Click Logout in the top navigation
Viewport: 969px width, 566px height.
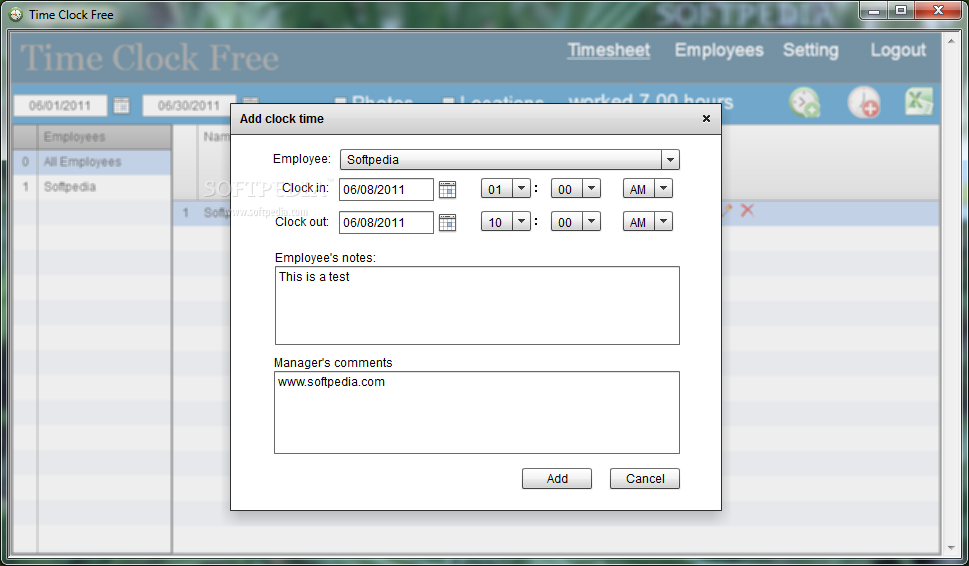point(898,50)
